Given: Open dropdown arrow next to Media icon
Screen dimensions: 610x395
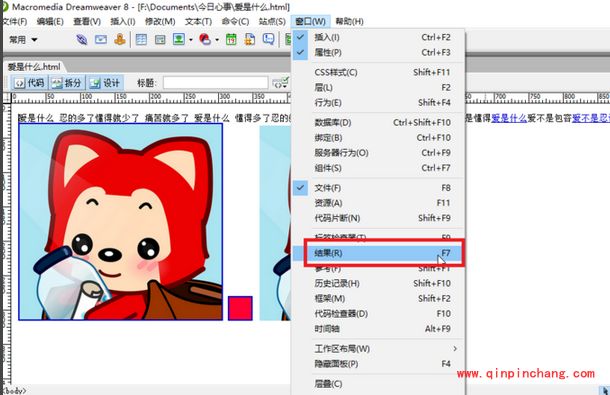Looking at the screenshot, I should (217, 40).
